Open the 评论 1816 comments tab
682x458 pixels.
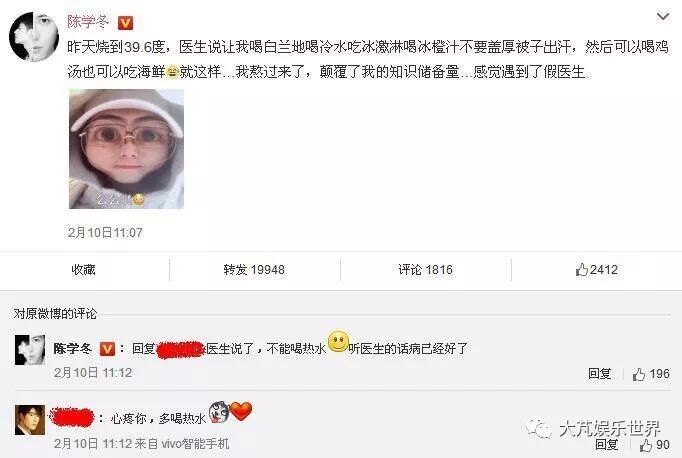[x=425, y=270]
